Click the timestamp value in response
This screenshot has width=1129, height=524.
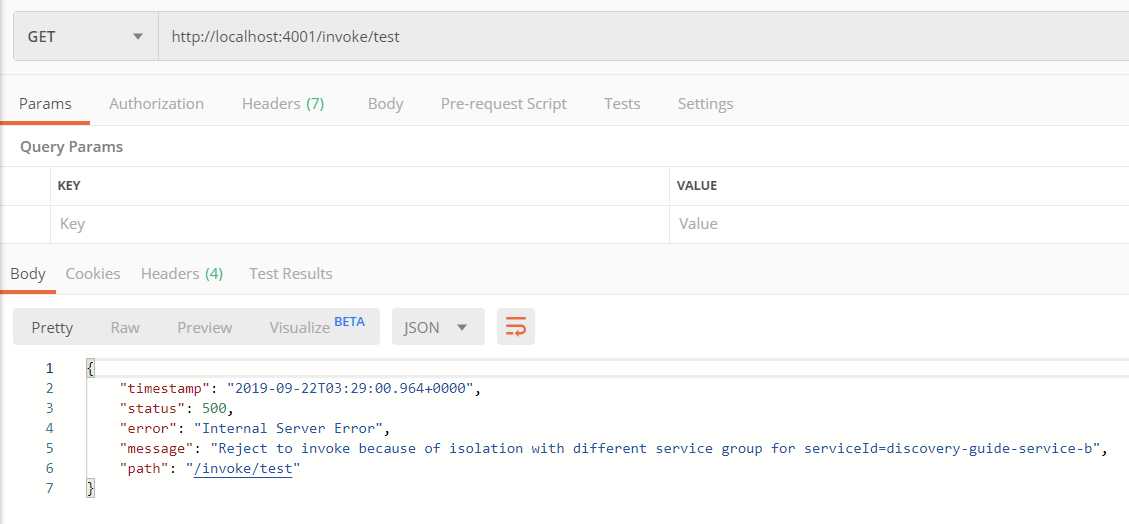[350, 388]
